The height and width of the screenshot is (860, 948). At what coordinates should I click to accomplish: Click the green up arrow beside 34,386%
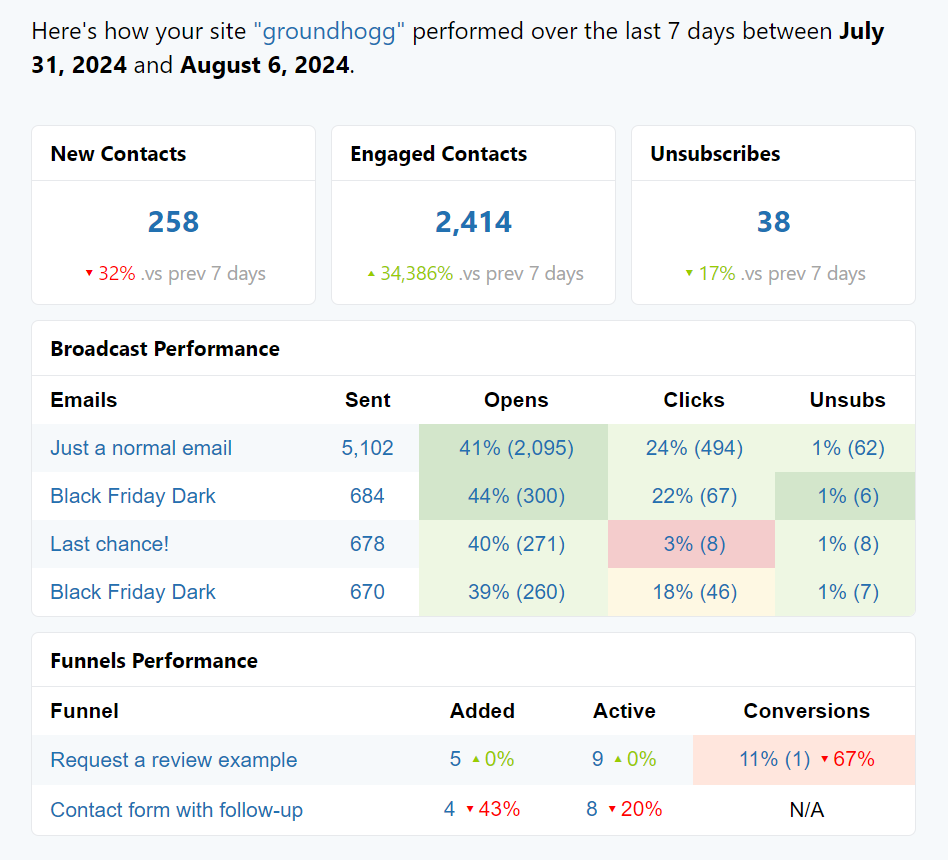371,274
